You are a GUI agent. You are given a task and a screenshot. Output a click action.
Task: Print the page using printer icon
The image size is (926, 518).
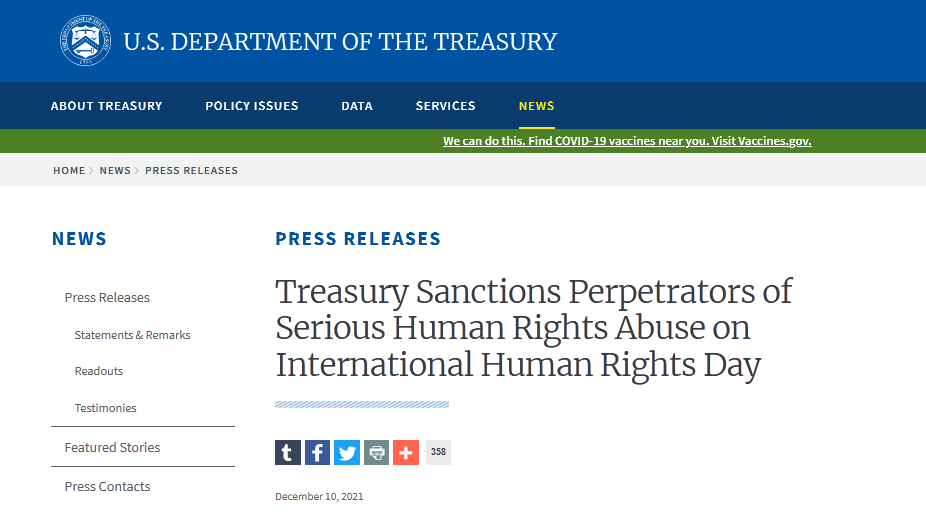[376, 452]
